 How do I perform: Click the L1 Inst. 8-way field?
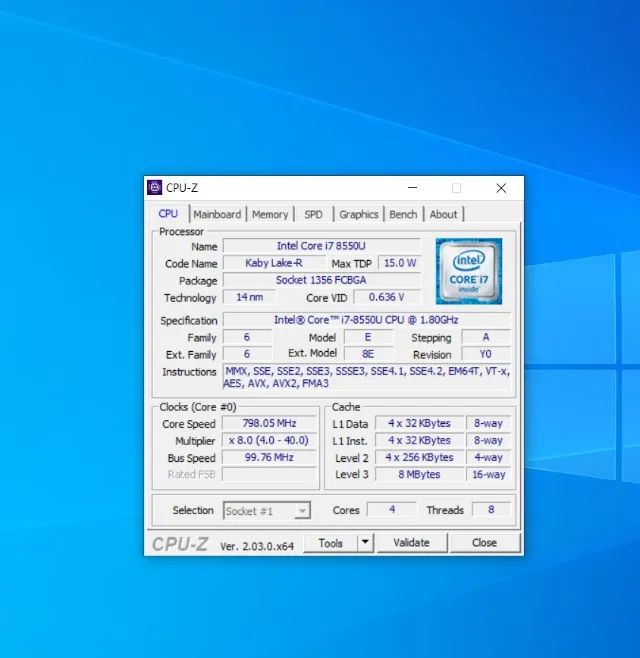click(488, 440)
